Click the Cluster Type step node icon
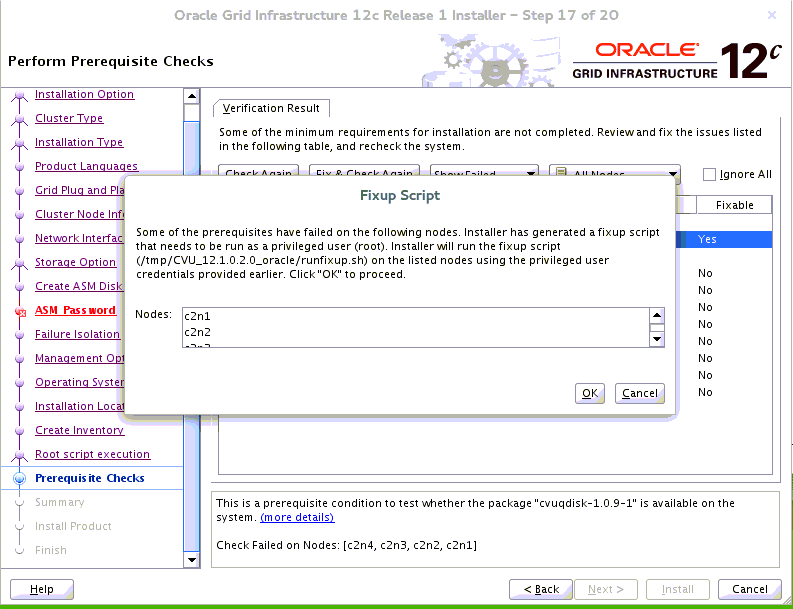 (x=20, y=119)
